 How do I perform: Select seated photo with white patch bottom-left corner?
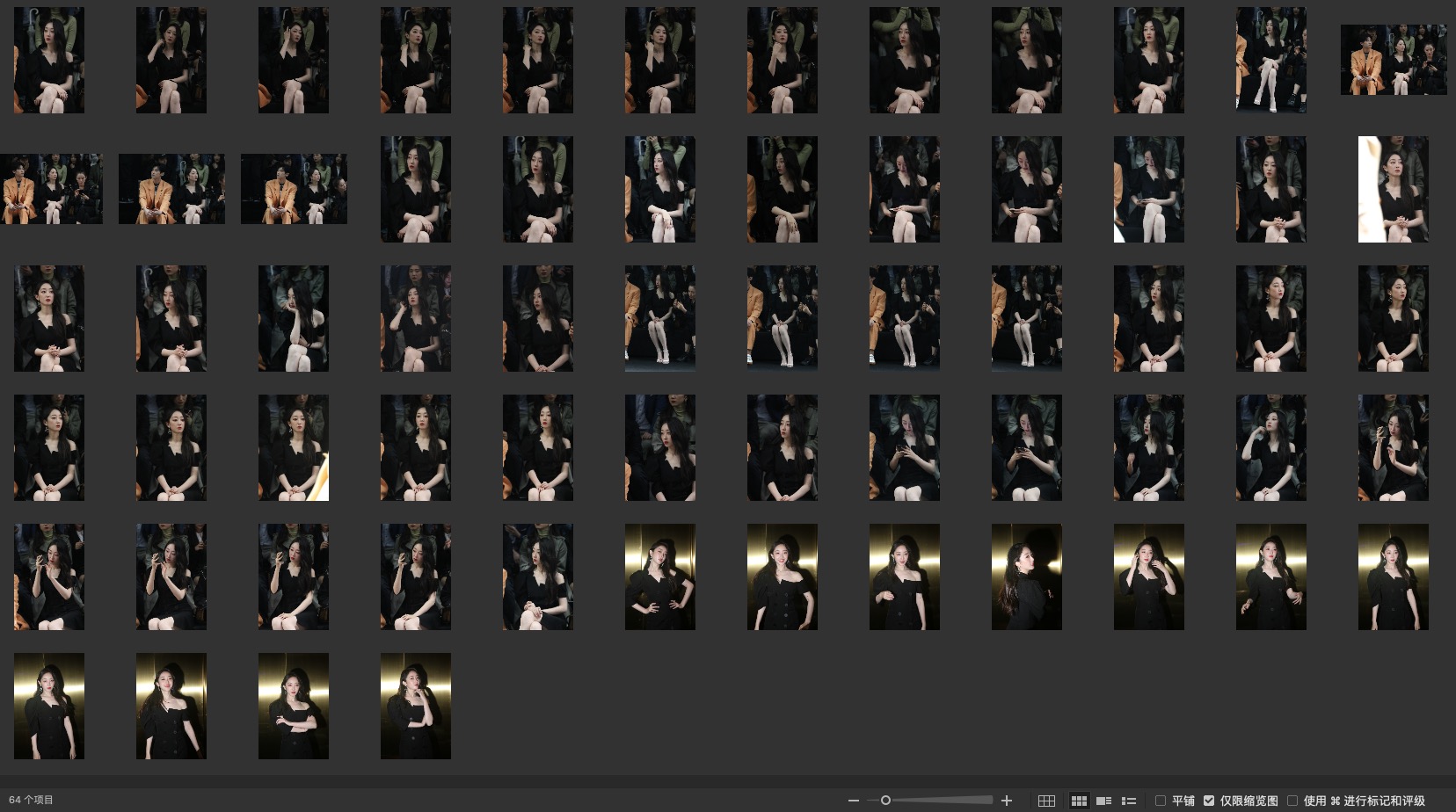1148,189
